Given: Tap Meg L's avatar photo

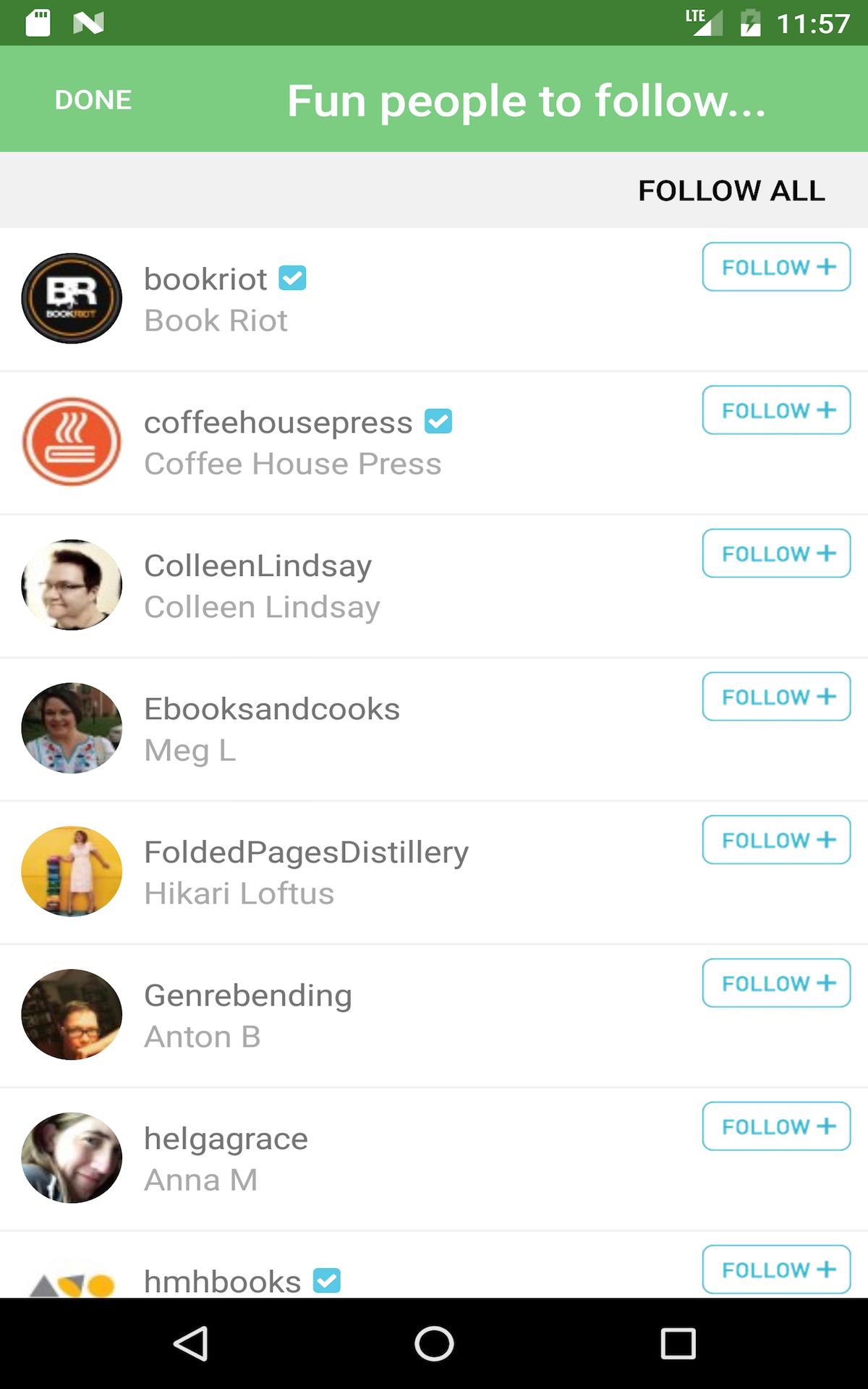Looking at the screenshot, I should (71, 727).
